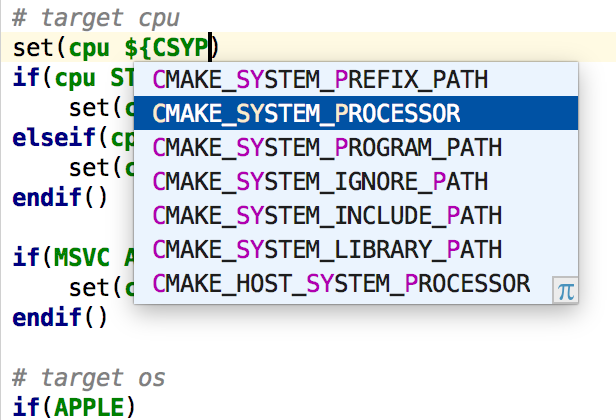Screen dimensions: 616x420
Task: Pick CMAKE_SYSTEM_PROGRAM_PATH from completion list
Action: (356, 147)
